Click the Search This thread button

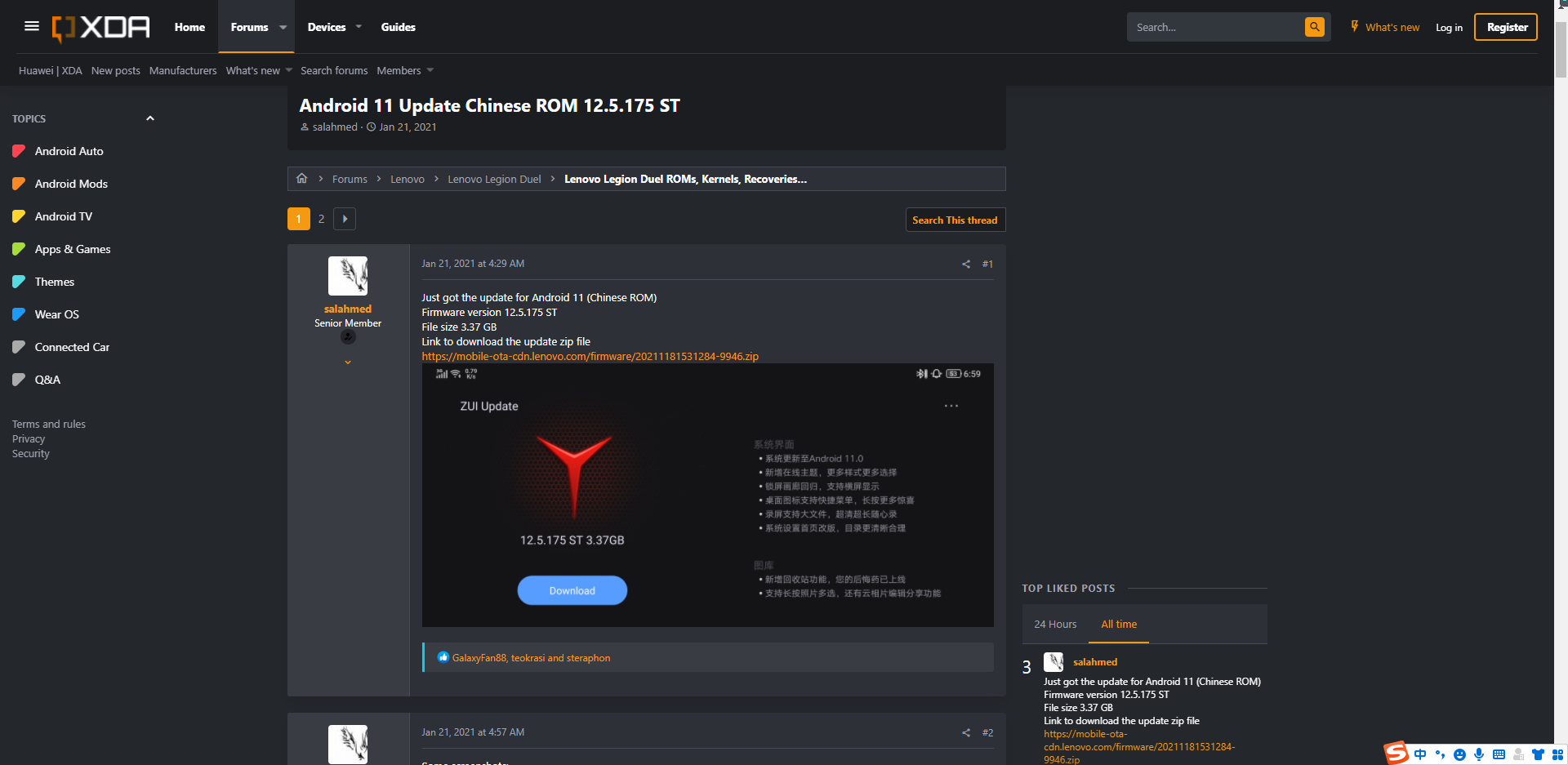pyautogui.click(x=955, y=220)
